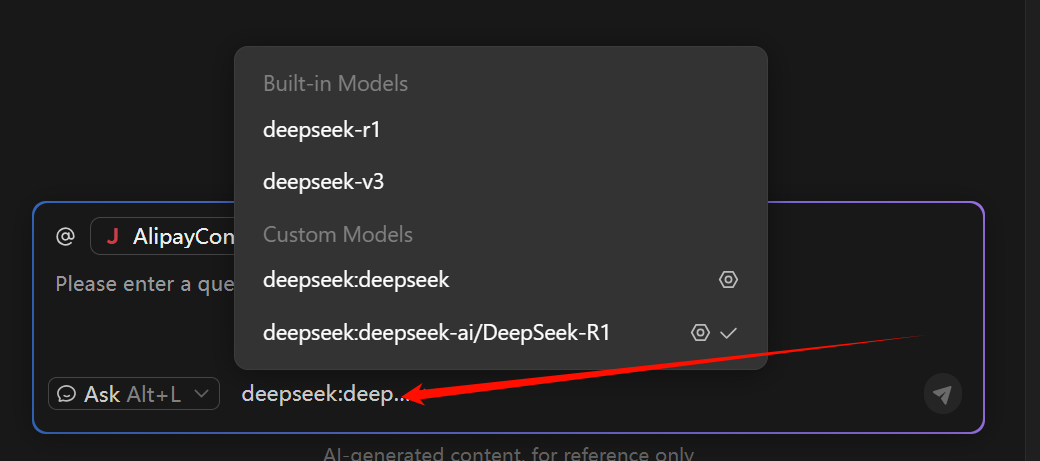Choose deepseek-v3 from the model list
The width and height of the screenshot is (1040, 461).
click(x=324, y=182)
